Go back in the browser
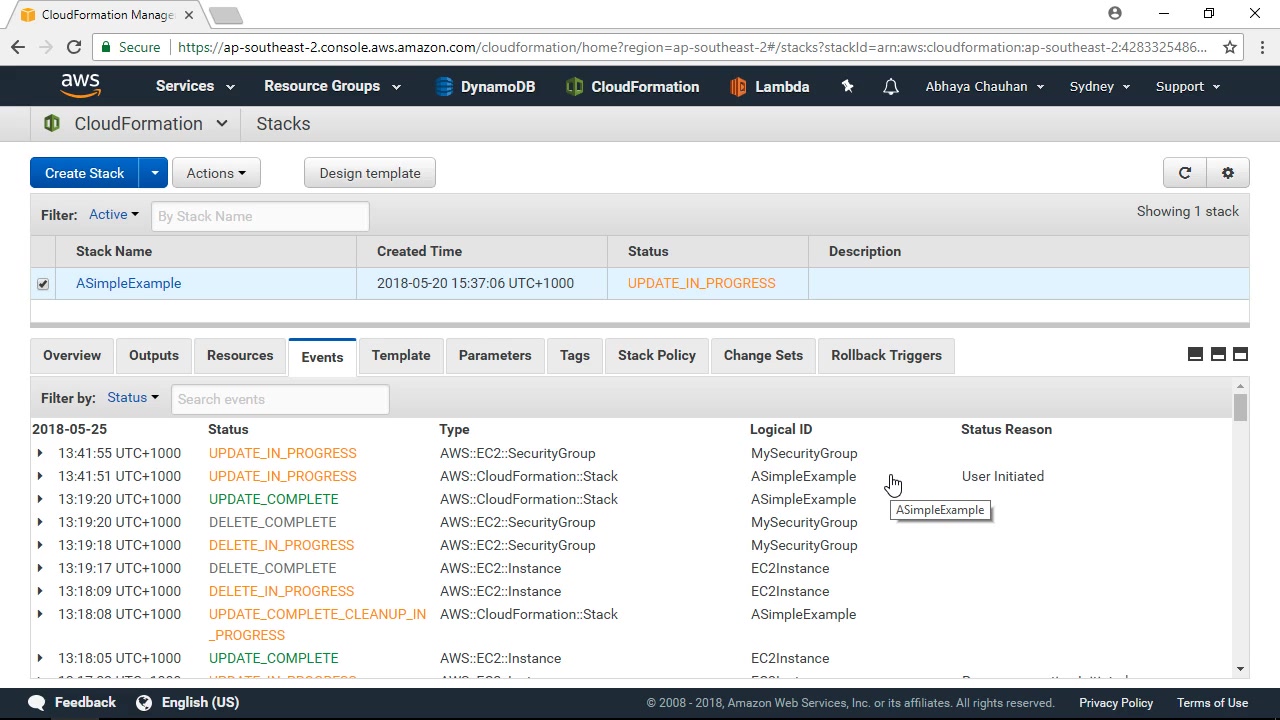1280x720 pixels. (18, 47)
